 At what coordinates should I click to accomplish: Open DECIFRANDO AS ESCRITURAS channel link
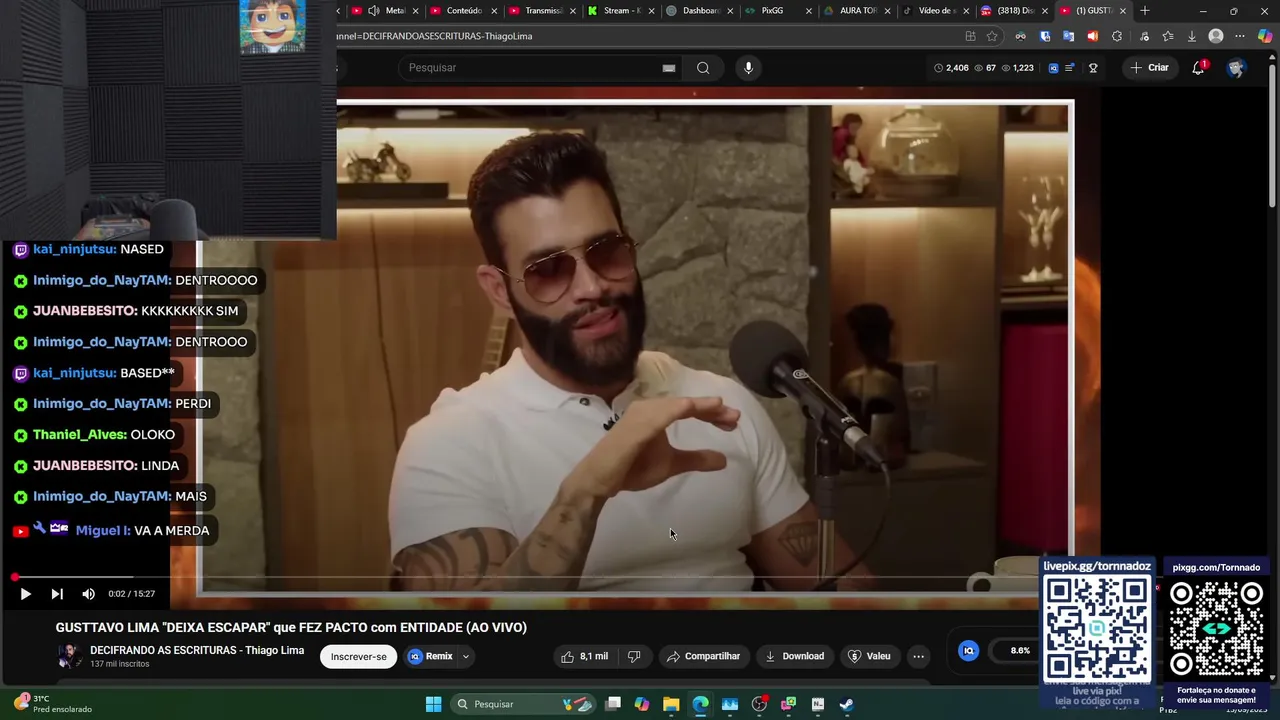[197, 650]
